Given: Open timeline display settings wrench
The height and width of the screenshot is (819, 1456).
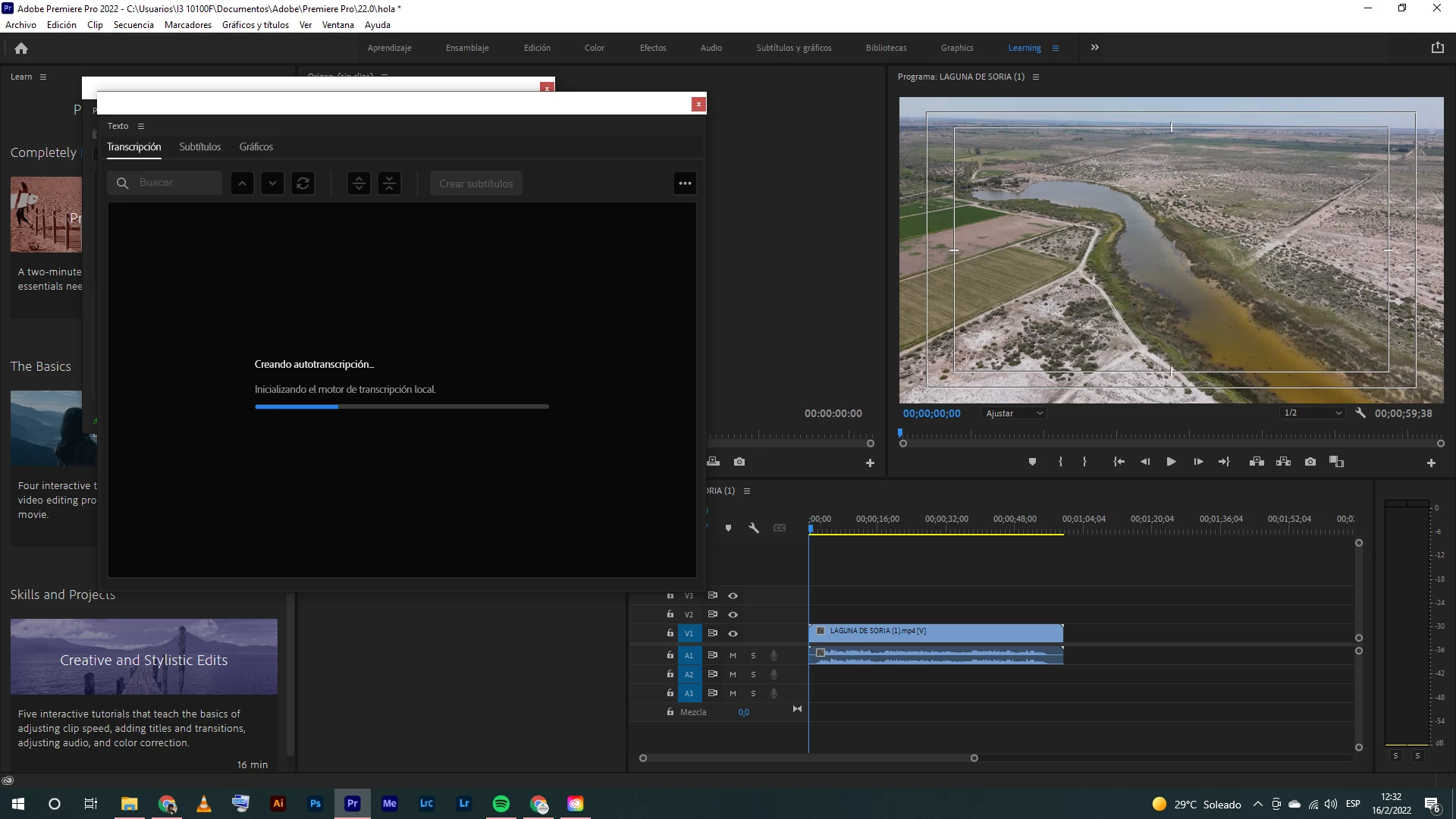Looking at the screenshot, I should (x=754, y=528).
